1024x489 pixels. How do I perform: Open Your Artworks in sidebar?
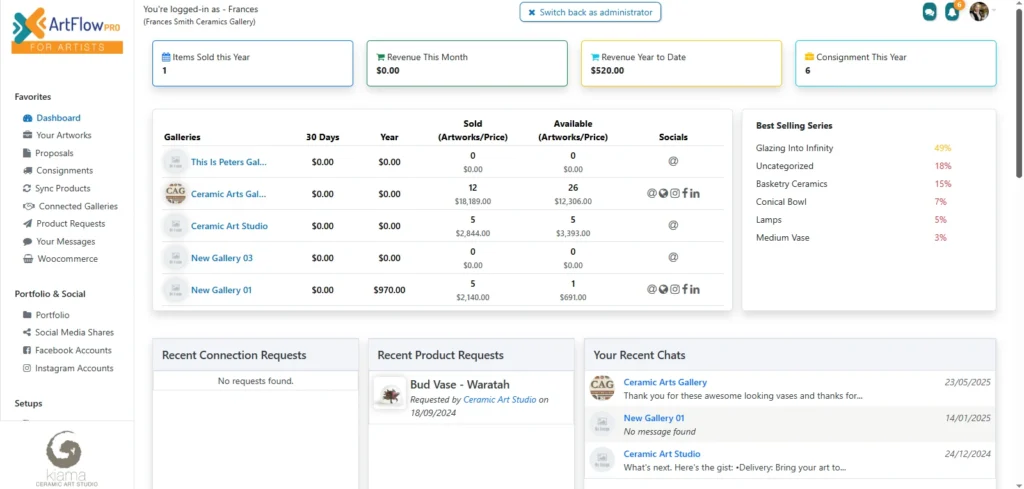(63, 135)
